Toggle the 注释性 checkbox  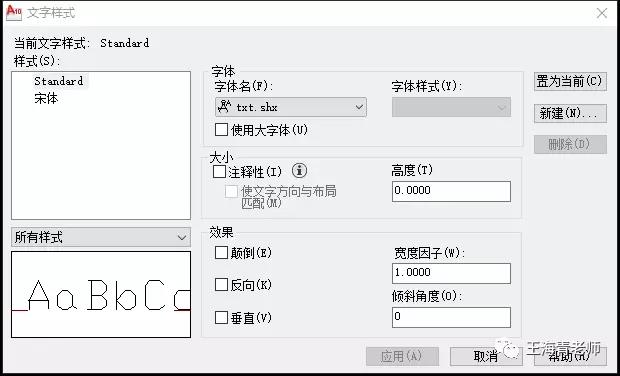pyautogui.click(x=219, y=172)
